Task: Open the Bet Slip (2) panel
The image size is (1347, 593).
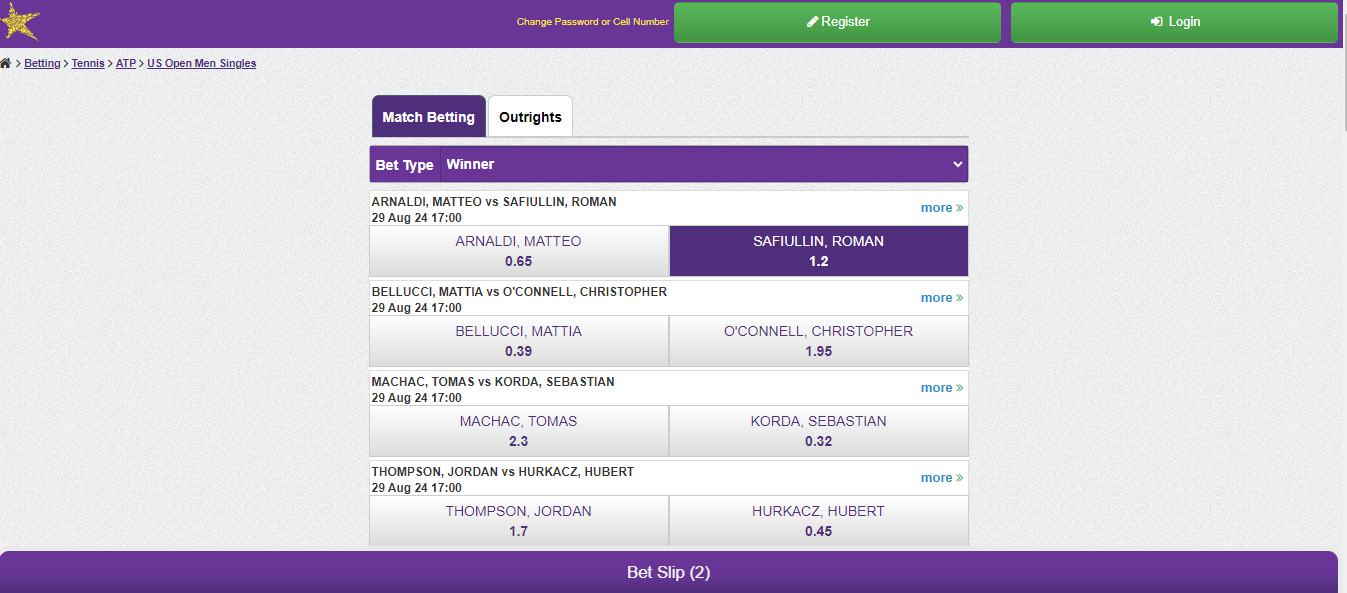Action: (668, 572)
